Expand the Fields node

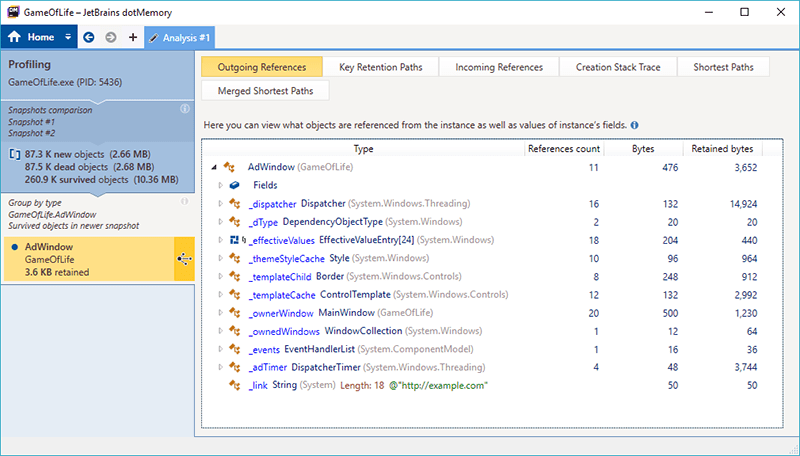(220, 185)
